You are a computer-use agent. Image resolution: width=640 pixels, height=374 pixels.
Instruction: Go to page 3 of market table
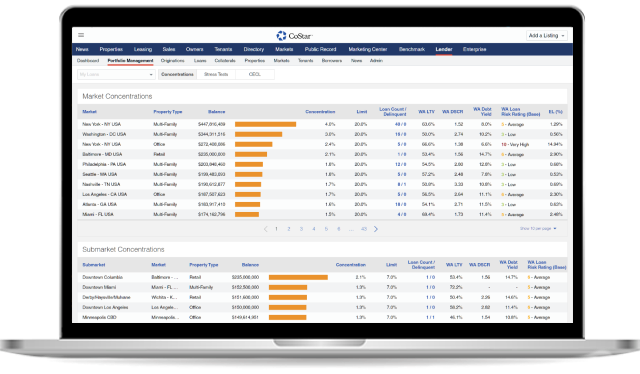[x=301, y=229]
